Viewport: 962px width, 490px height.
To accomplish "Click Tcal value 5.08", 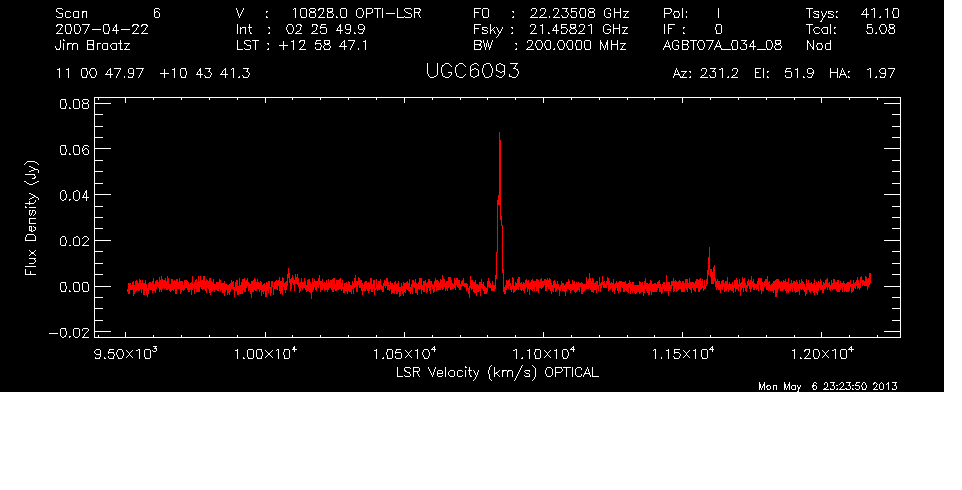I will [880, 29].
